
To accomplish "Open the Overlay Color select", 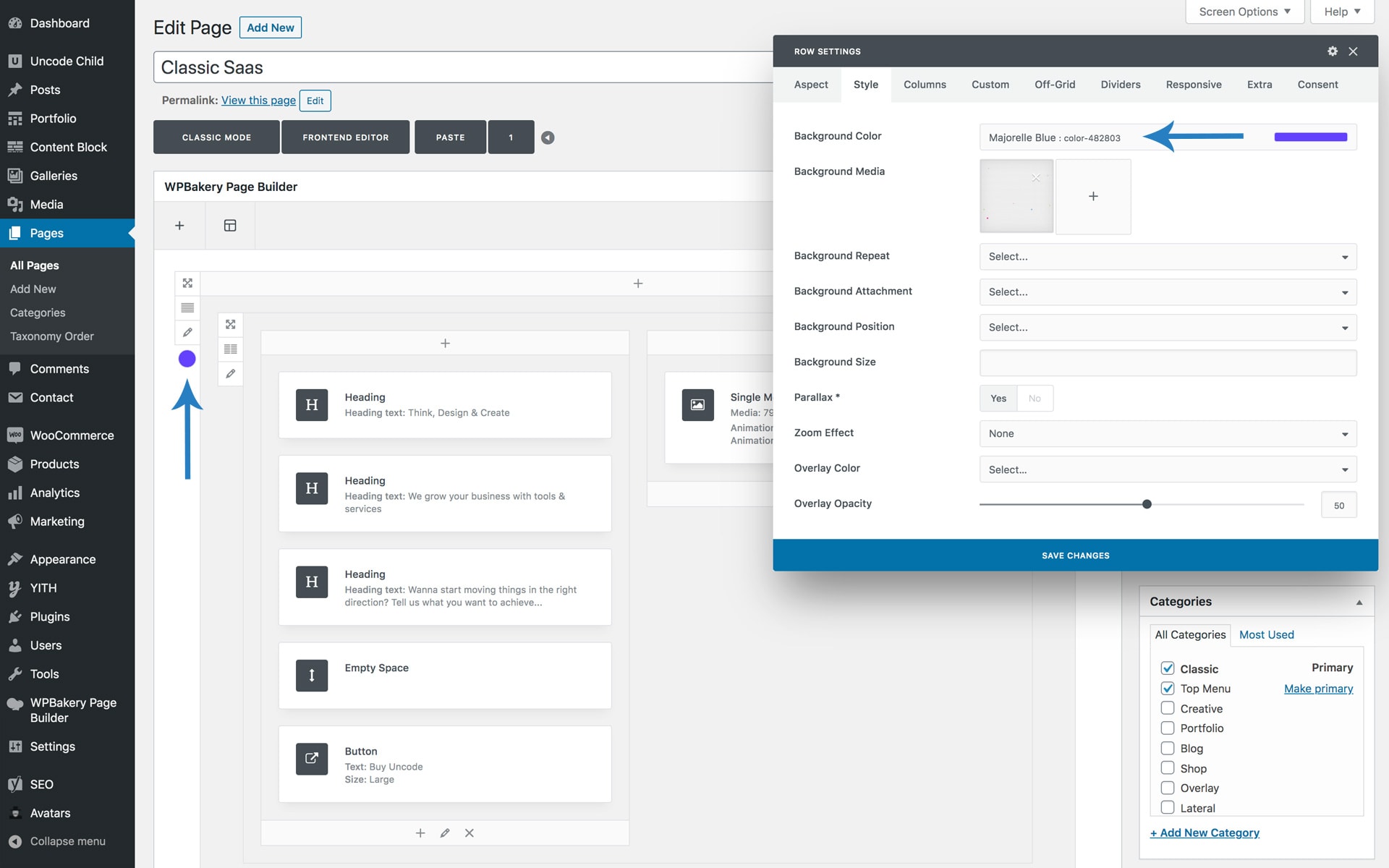I will pyautogui.click(x=1167, y=469).
